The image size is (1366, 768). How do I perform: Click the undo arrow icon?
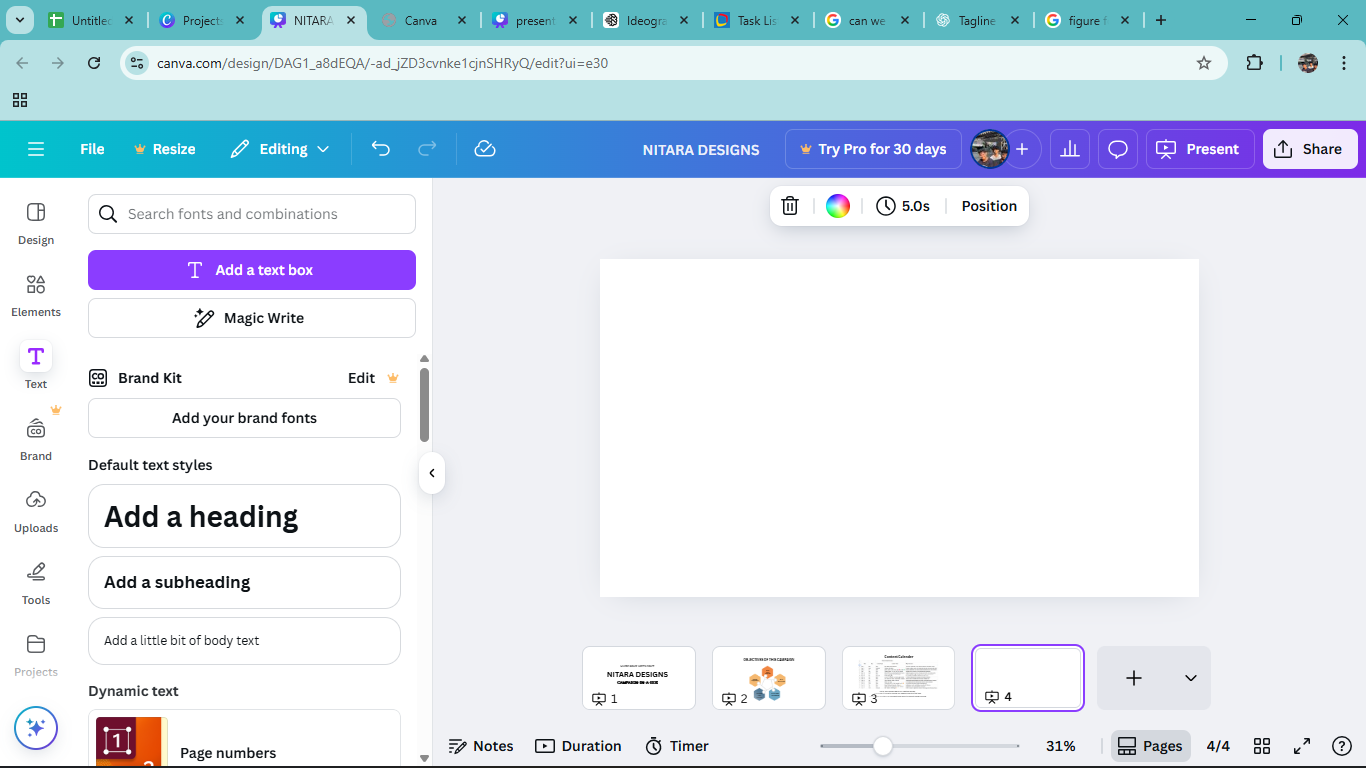point(381,149)
